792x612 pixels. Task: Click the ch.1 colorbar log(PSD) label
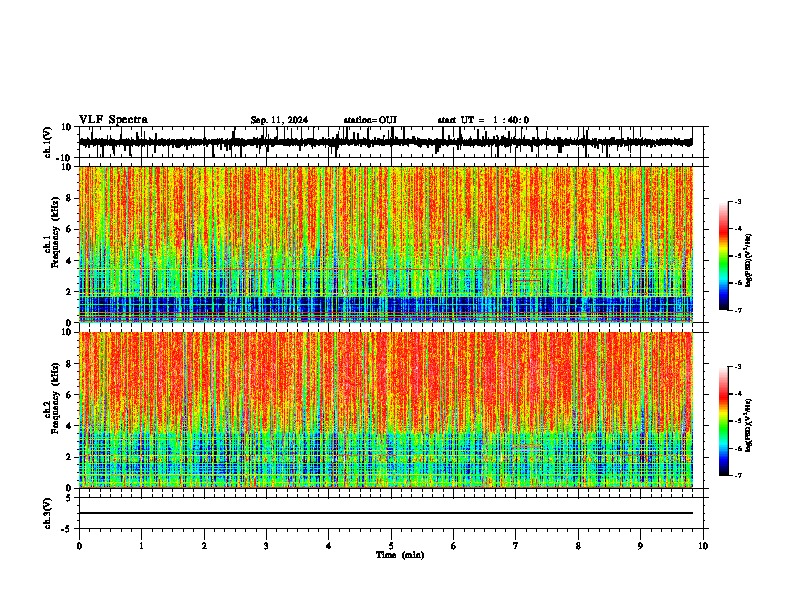tap(748, 260)
